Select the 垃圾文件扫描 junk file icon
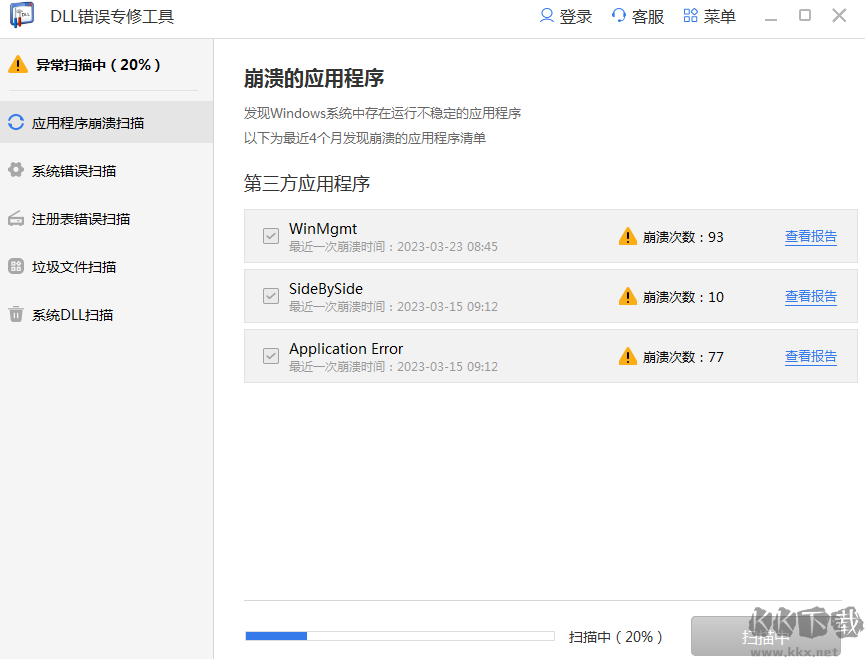Screen dimensions: 865x659 [18, 268]
